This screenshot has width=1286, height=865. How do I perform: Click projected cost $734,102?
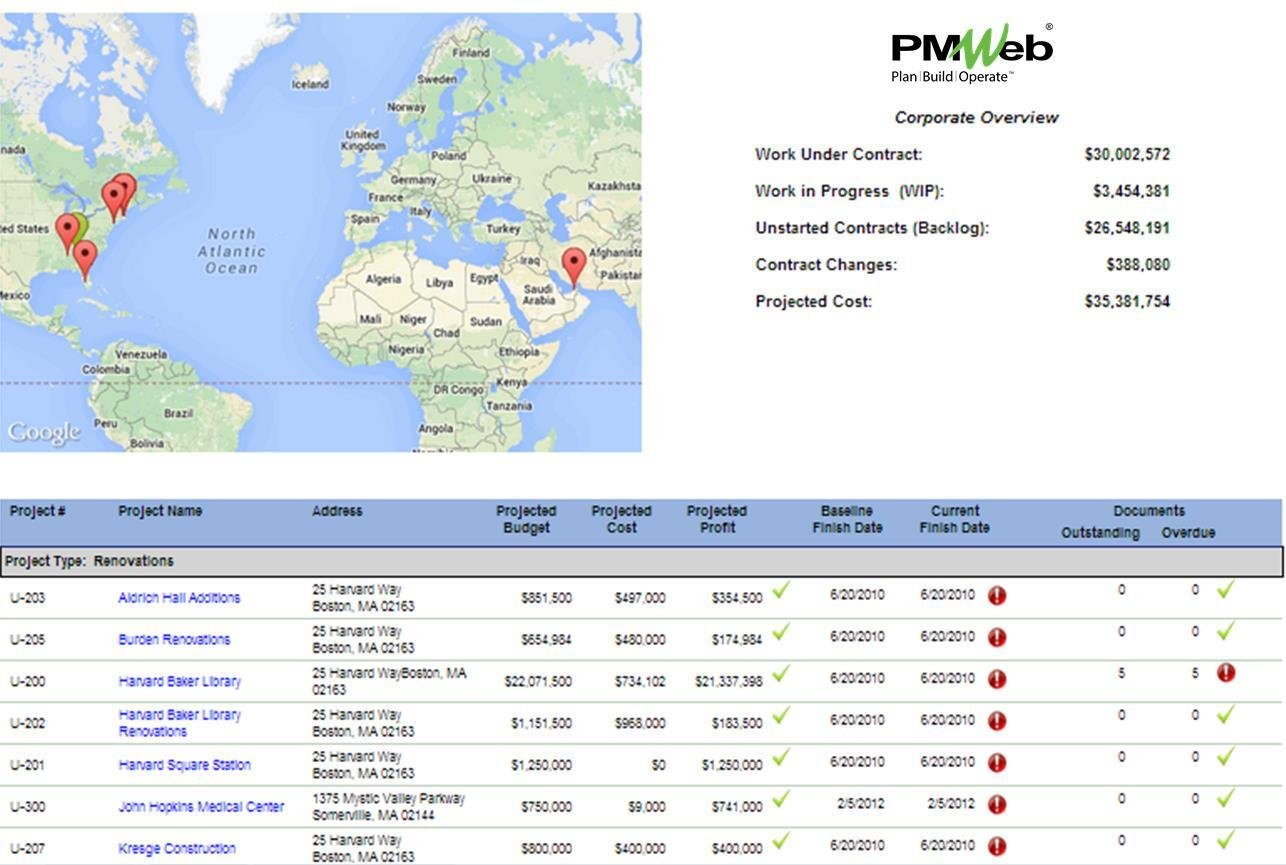pyautogui.click(x=640, y=682)
